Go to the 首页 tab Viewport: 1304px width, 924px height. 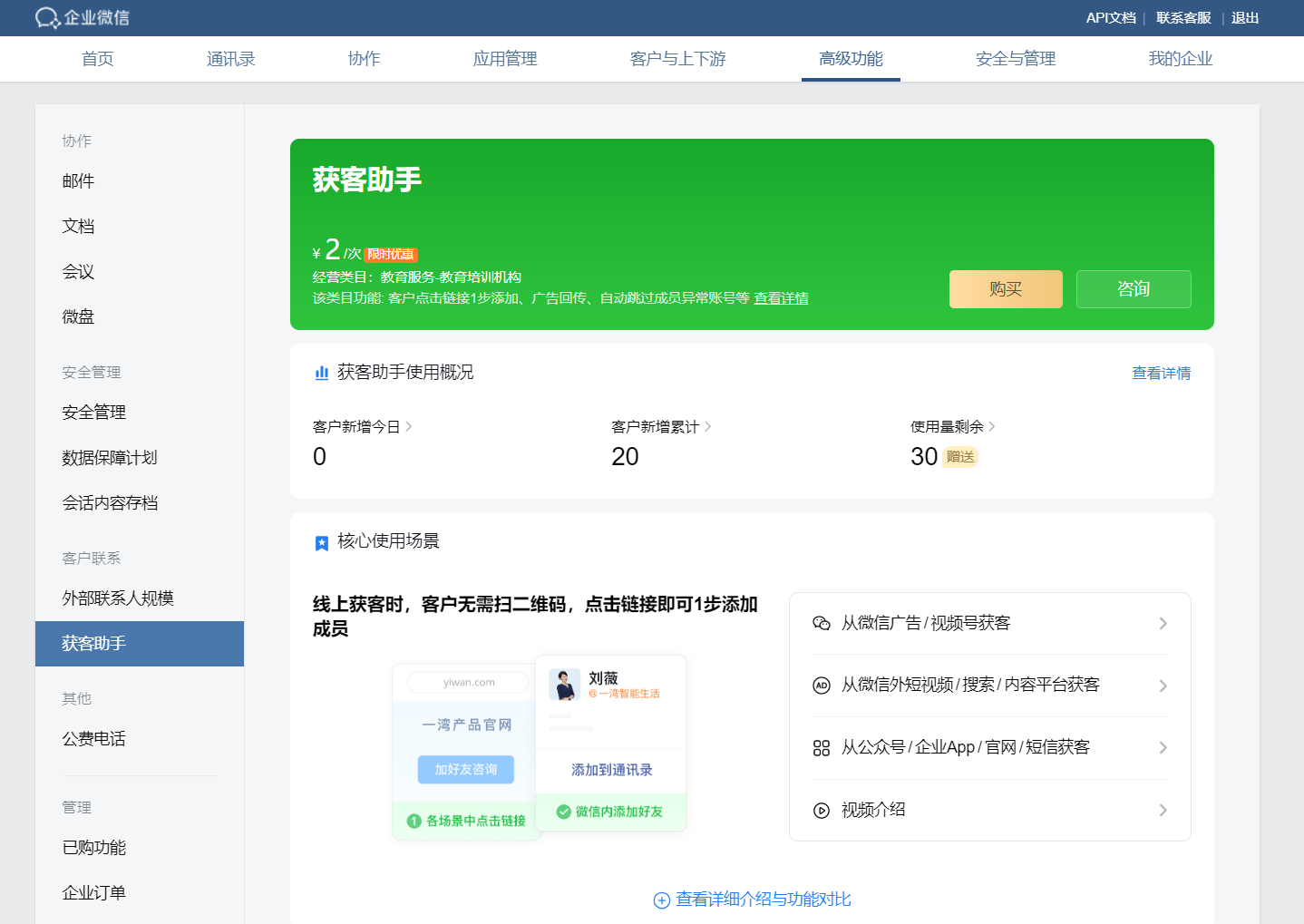pyautogui.click(x=98, y=59)
